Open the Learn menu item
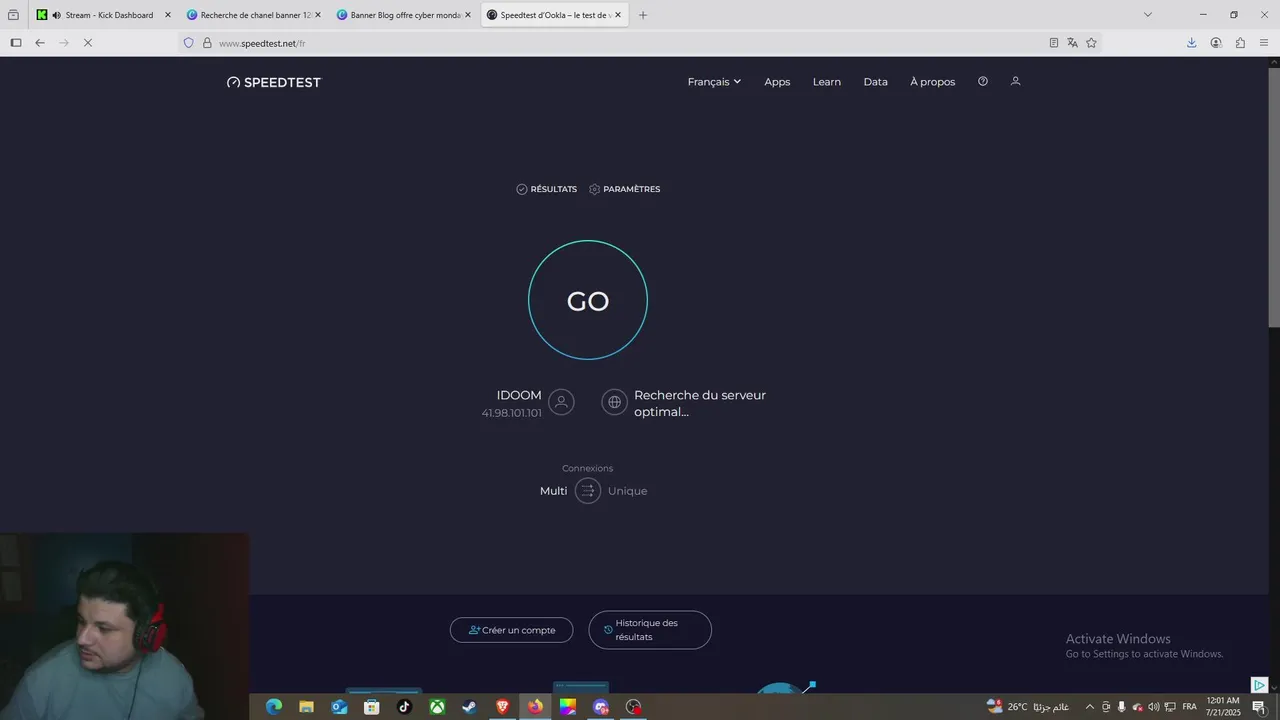This screenshot has height=720, width=1280. tap(827, 82)
